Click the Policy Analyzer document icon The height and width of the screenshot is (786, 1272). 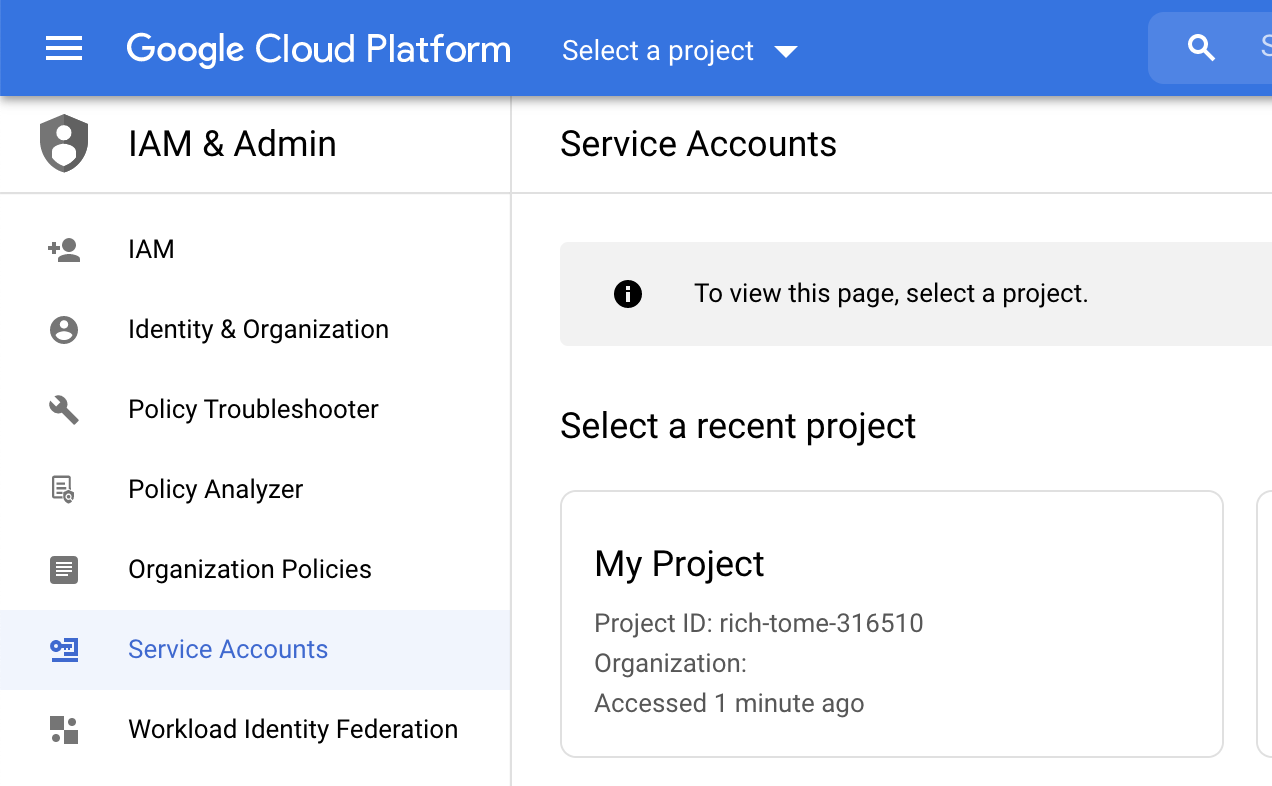point(64,489)
